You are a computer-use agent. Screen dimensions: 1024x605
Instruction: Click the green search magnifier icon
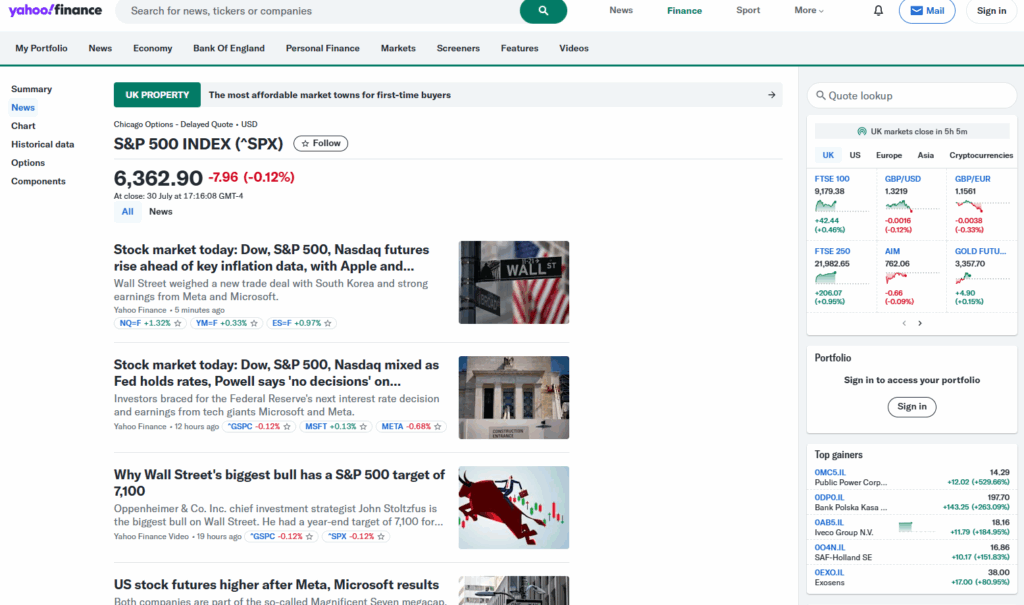click(x=543, y=11)
